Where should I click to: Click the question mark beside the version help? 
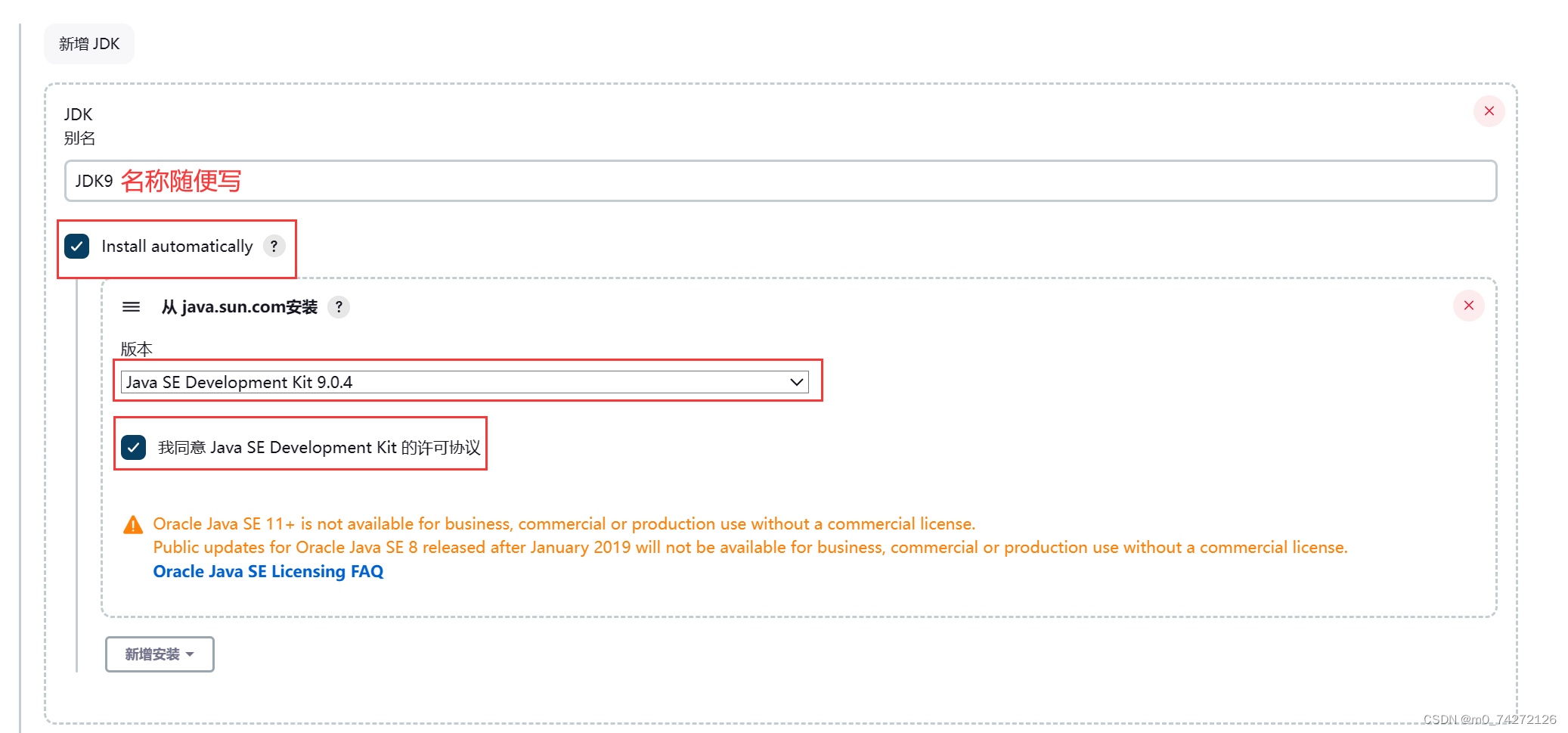339,307
